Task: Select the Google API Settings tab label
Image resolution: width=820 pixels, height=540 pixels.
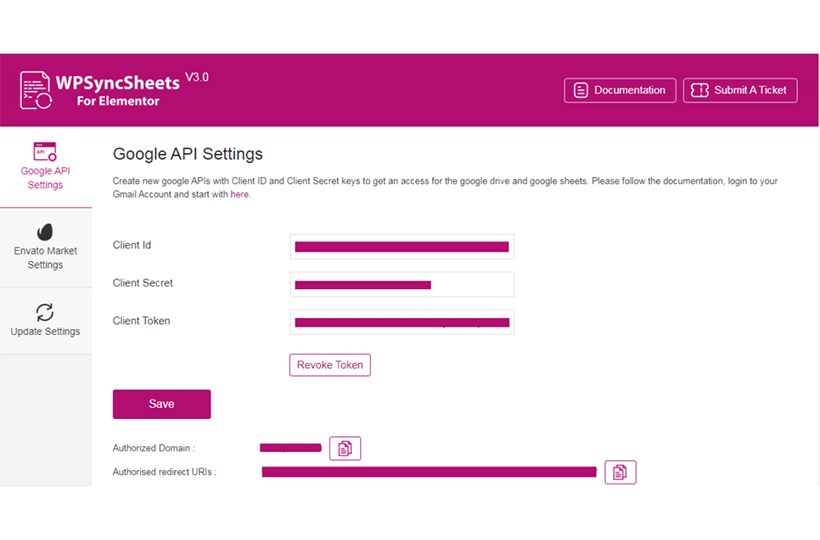Action: click(45, 178)
